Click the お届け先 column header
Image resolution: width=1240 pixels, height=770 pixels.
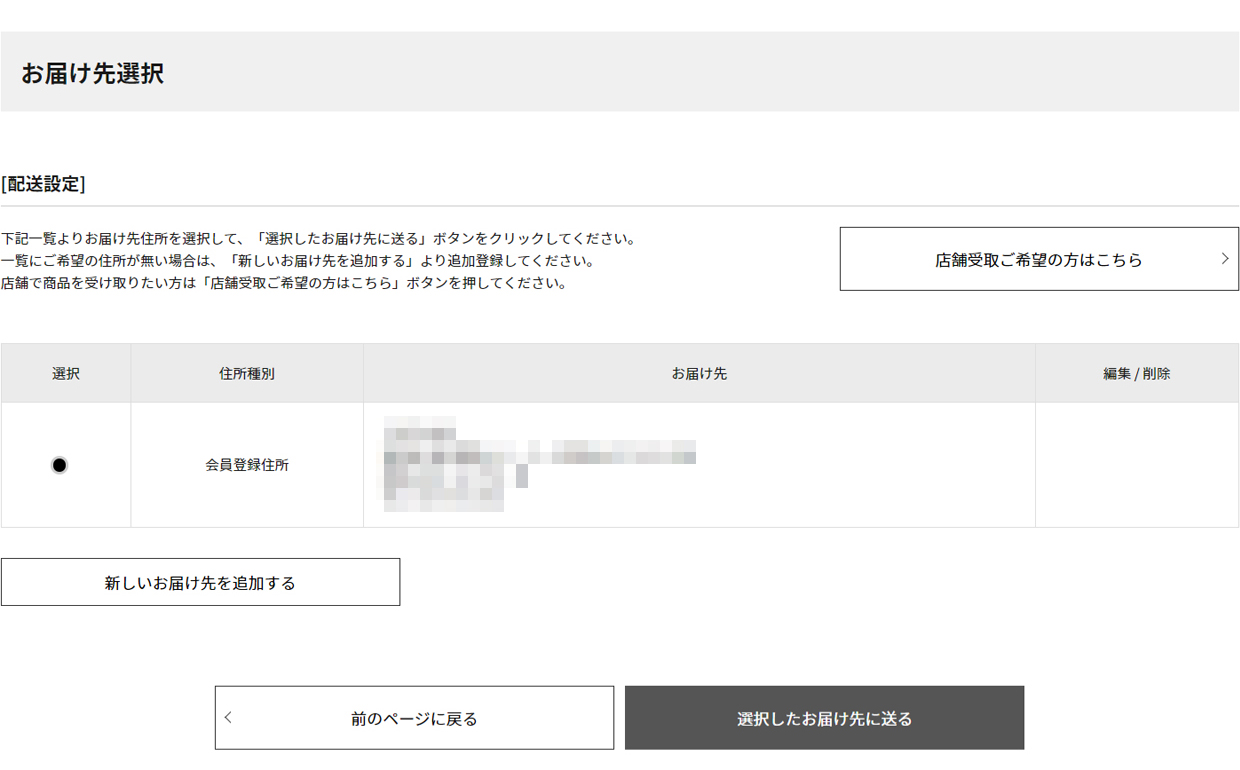(698, 373)
